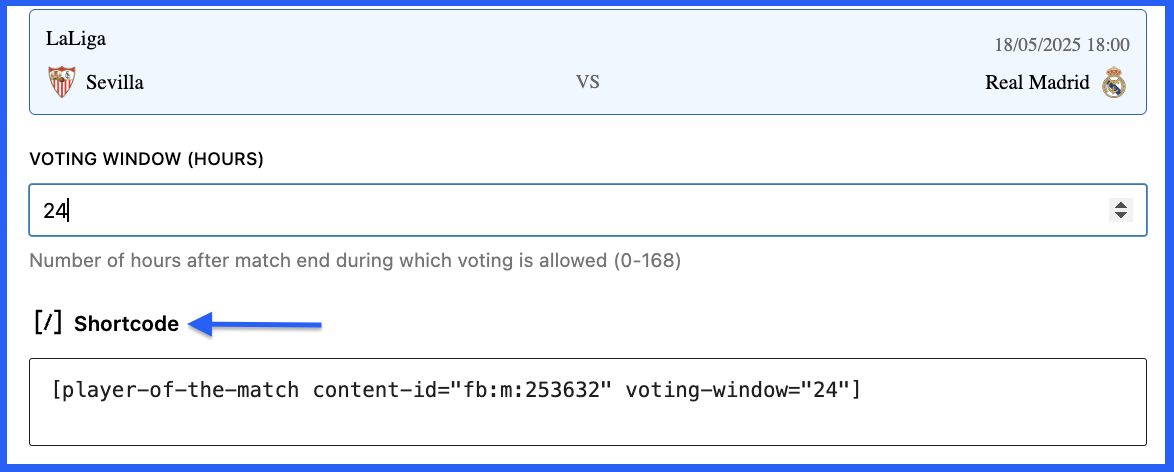Screen dimensions: 1174x472
Task: Click the Sevilla team name
Action: [115, 82]
